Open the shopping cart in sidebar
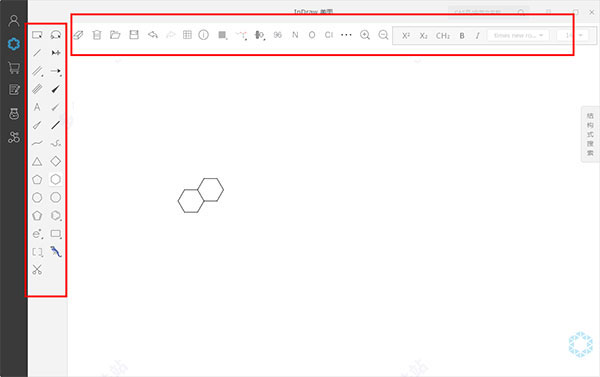Screen dimensions: 600x377 (14, 68)
